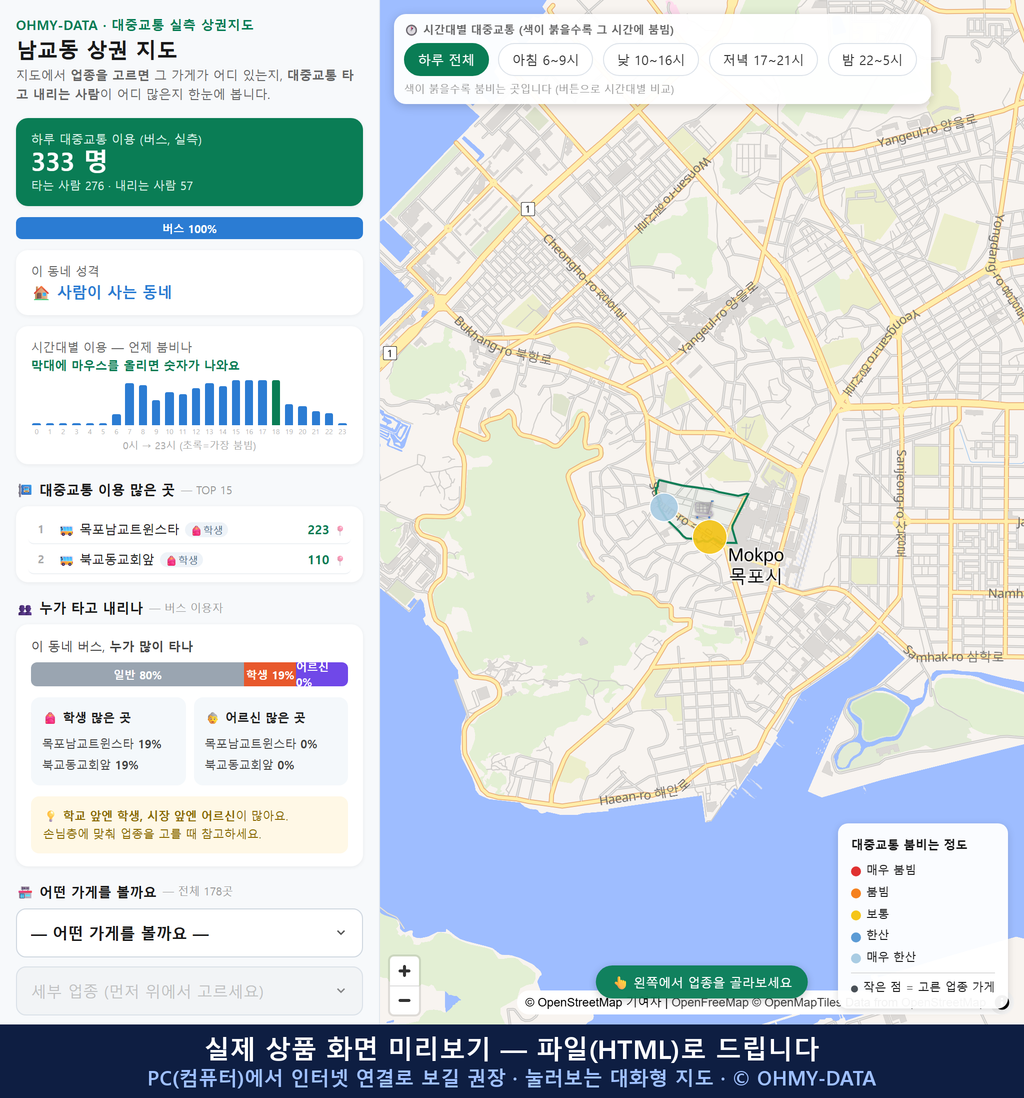The width and height of the screenshot is (1024, 1098).
Task: Click the house icon beside 사람이 사는 동네
Action: click(41, 293)
